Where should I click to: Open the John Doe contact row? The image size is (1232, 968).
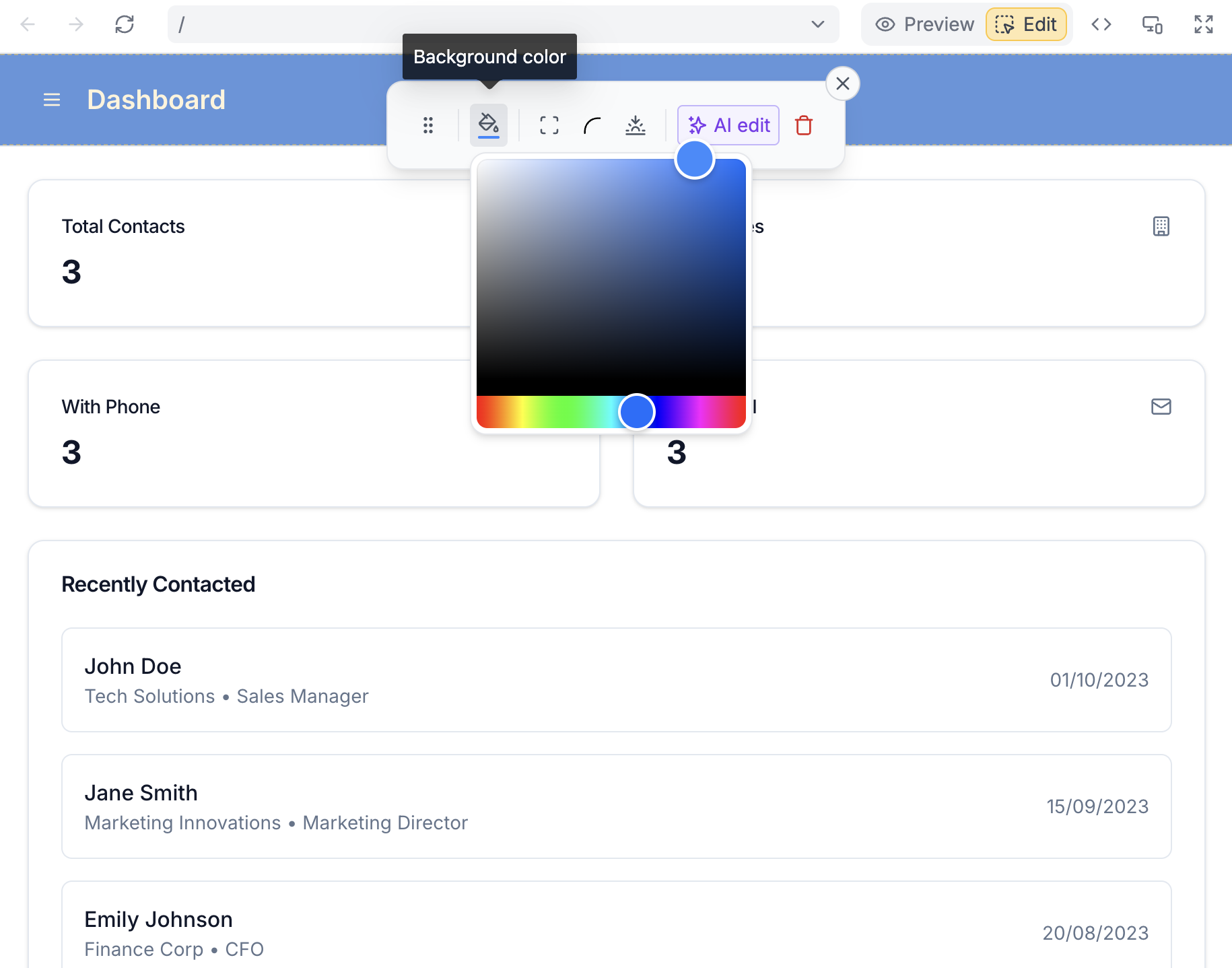617,680
